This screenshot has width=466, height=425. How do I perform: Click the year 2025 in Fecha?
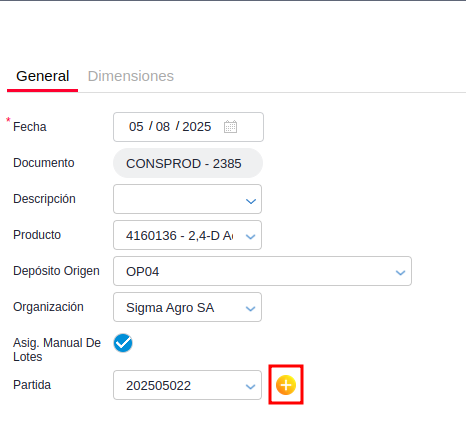point(197,127)
